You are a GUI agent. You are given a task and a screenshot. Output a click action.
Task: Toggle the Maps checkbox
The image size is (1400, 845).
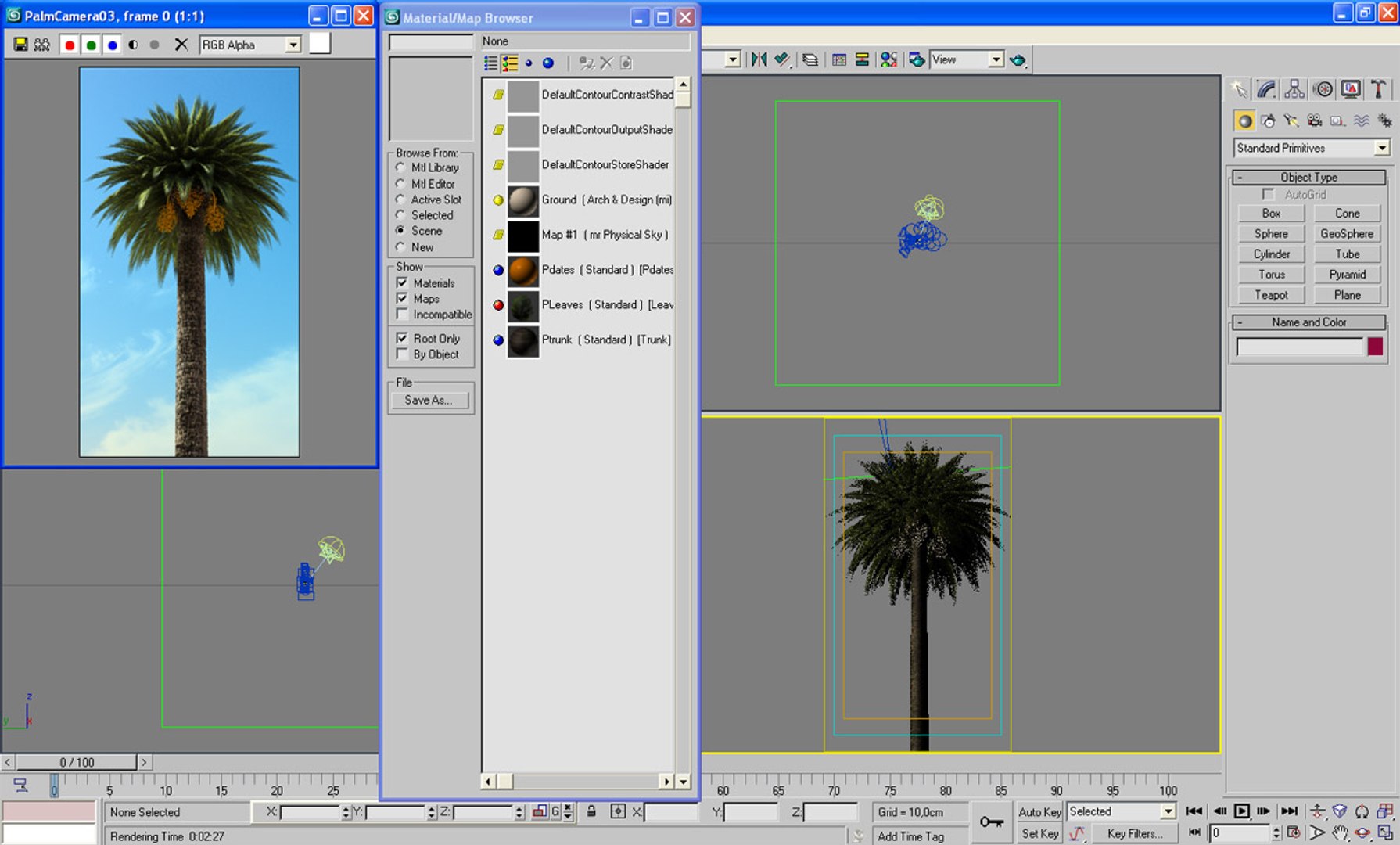tap(418, 298)
